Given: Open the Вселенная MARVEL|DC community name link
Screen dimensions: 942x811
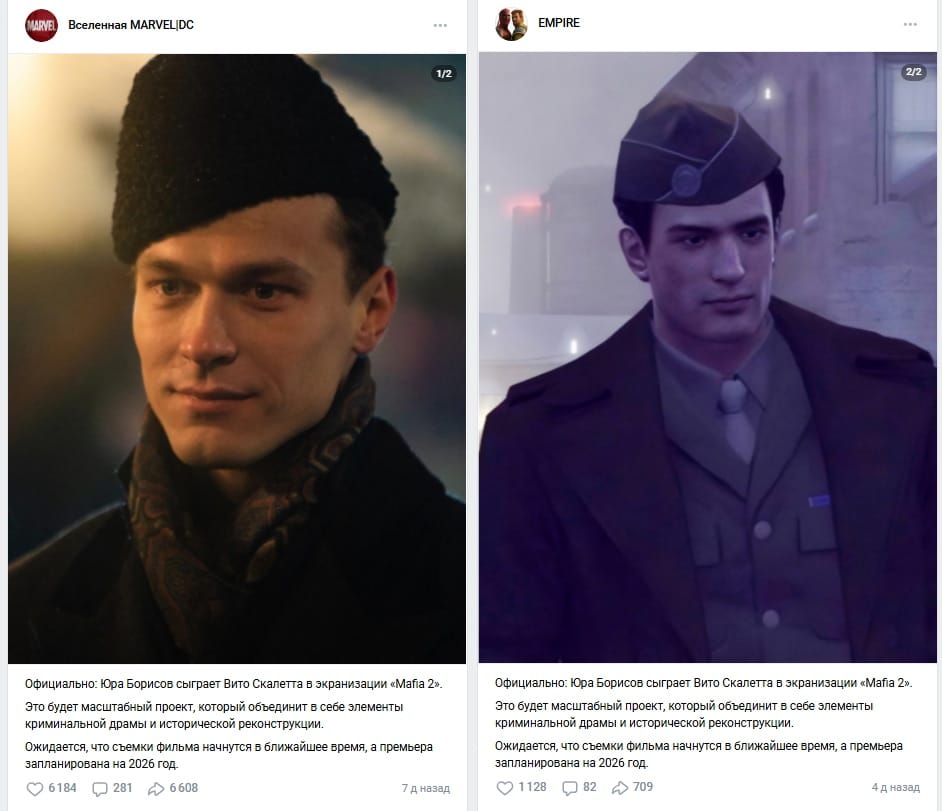Looking at the screenshot, I should click(x=131, y=25).
